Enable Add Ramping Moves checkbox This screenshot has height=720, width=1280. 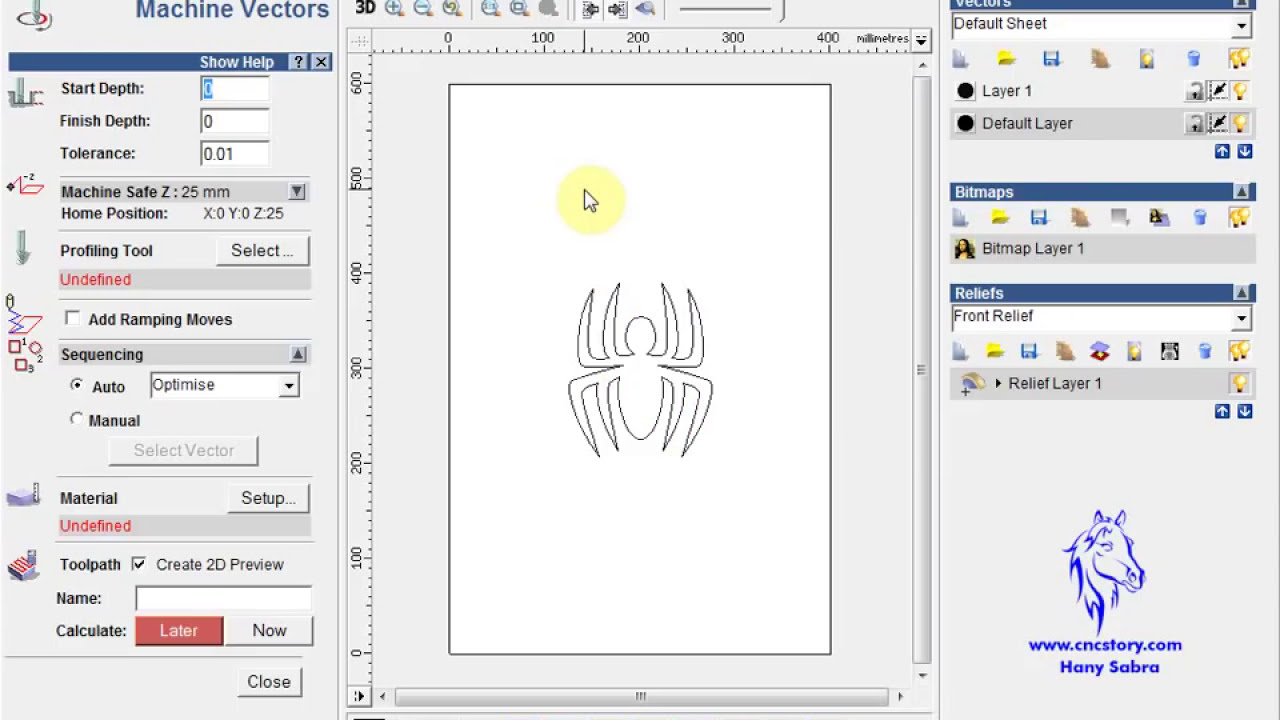click(72, 318)
